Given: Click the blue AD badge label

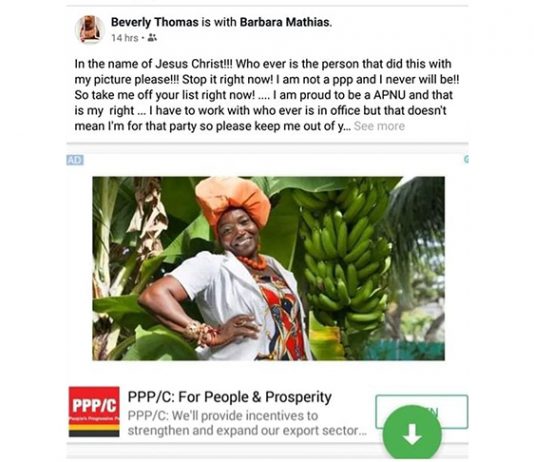Looking at the screenshot, I should tap(75, 160).
